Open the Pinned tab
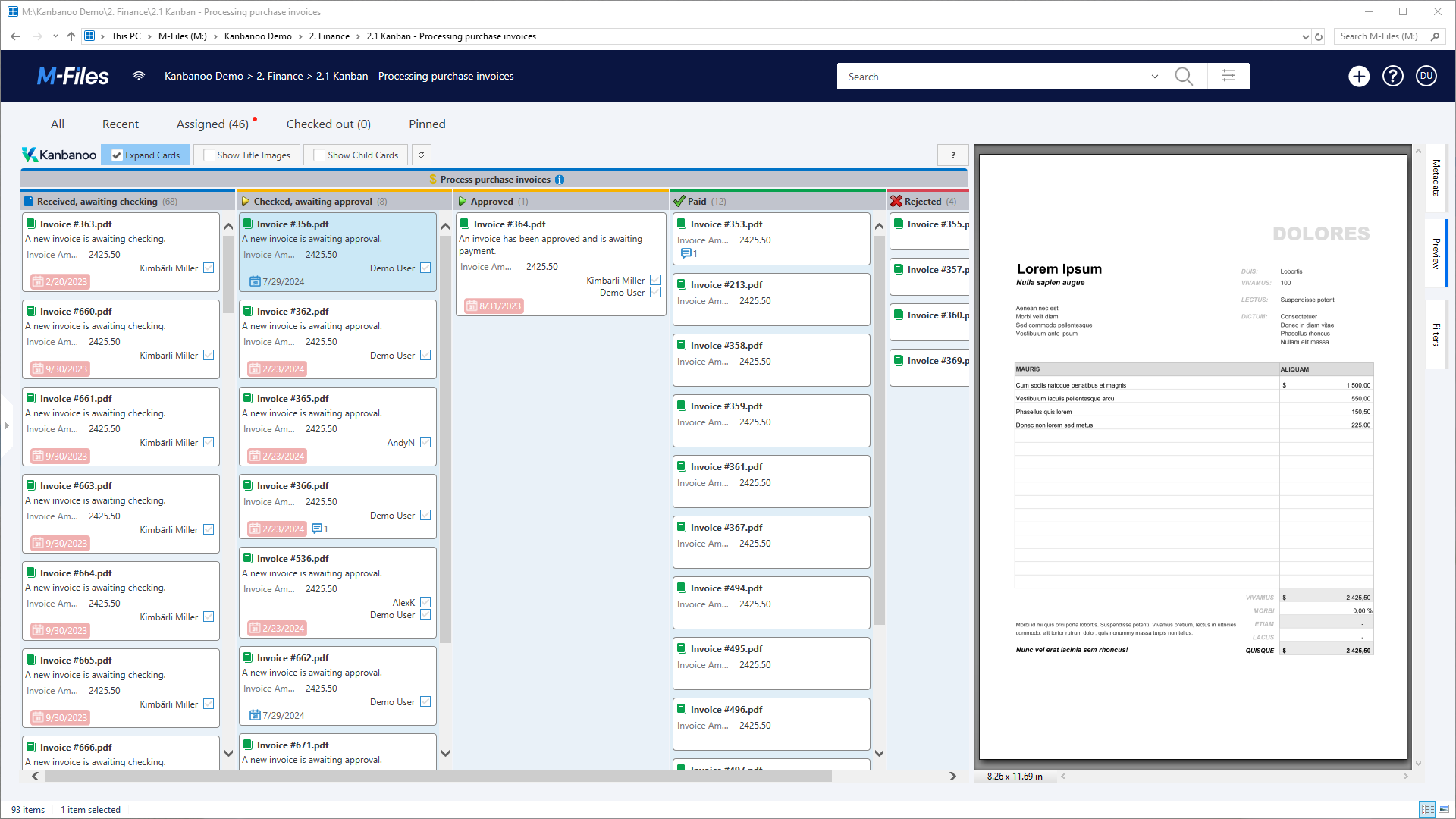This screenshot has width=1456, height=819. click(427, 124)
